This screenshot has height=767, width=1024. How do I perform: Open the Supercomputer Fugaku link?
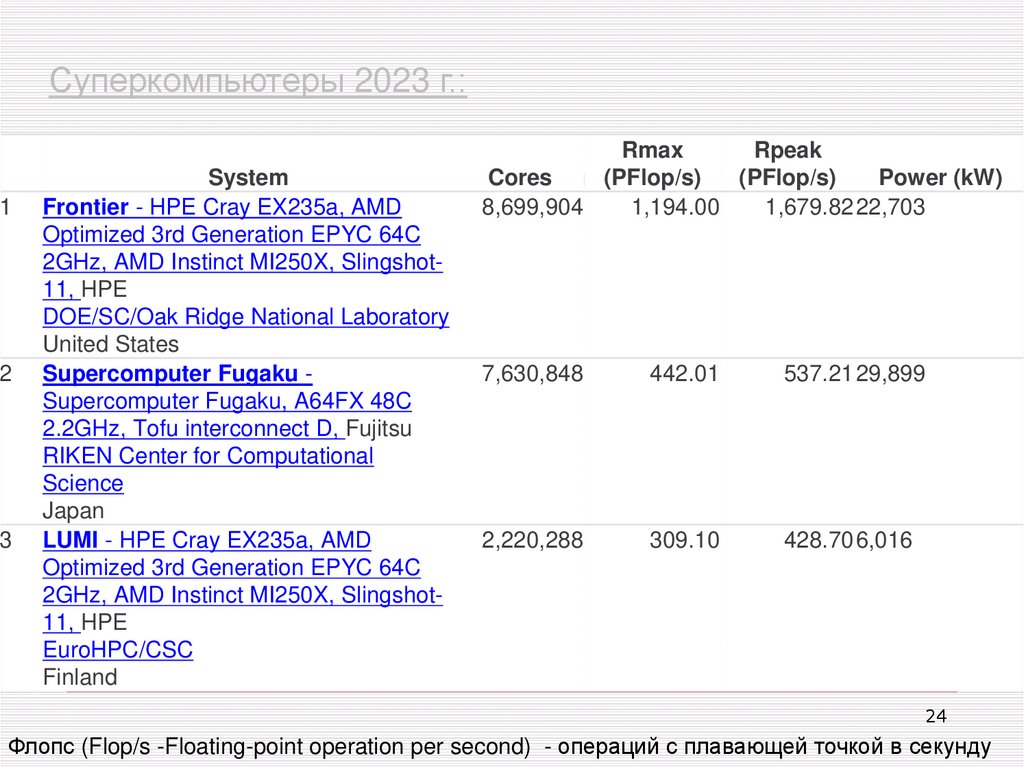227,400
